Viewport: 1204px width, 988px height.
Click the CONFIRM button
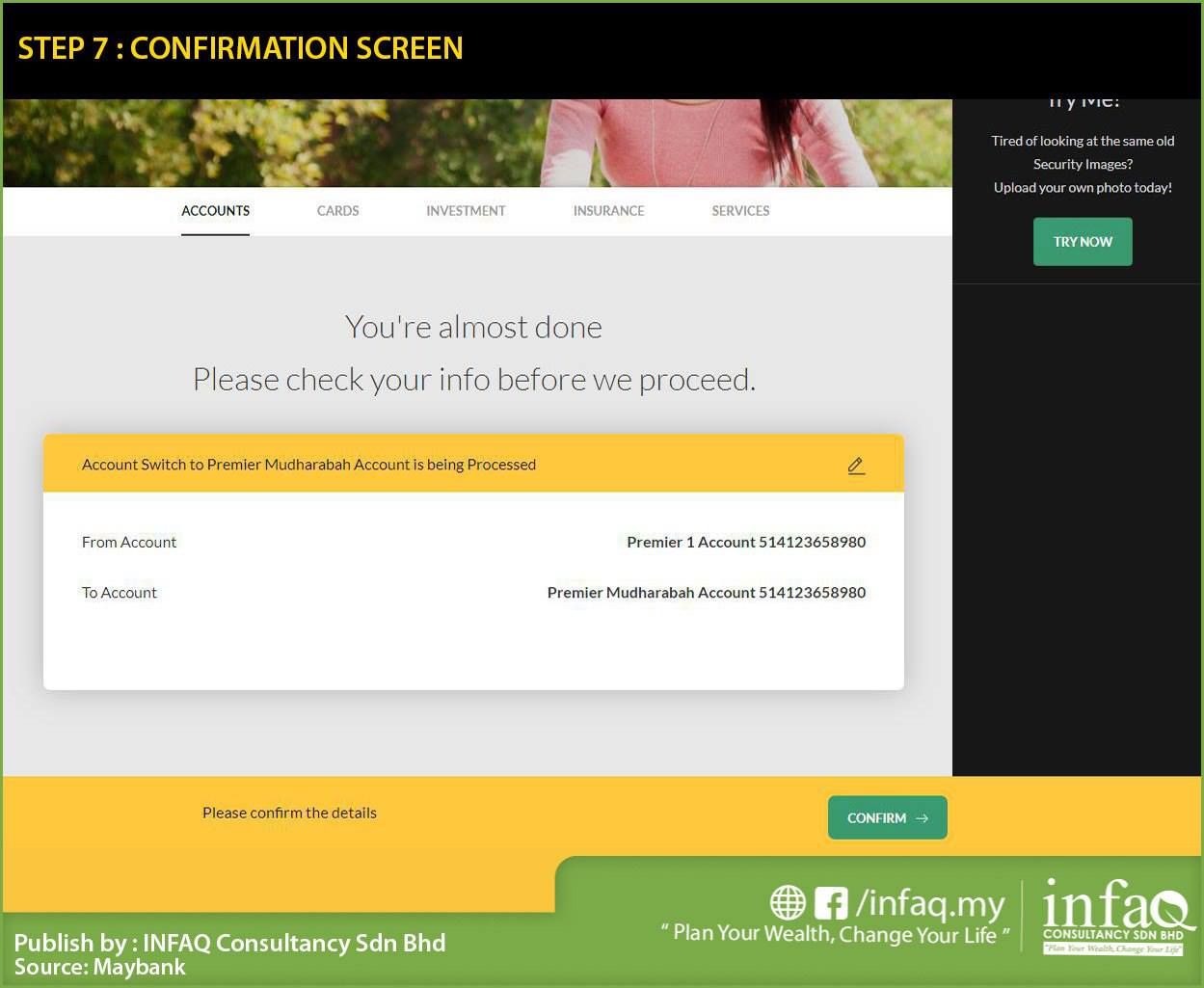click(x=888, y=817)
